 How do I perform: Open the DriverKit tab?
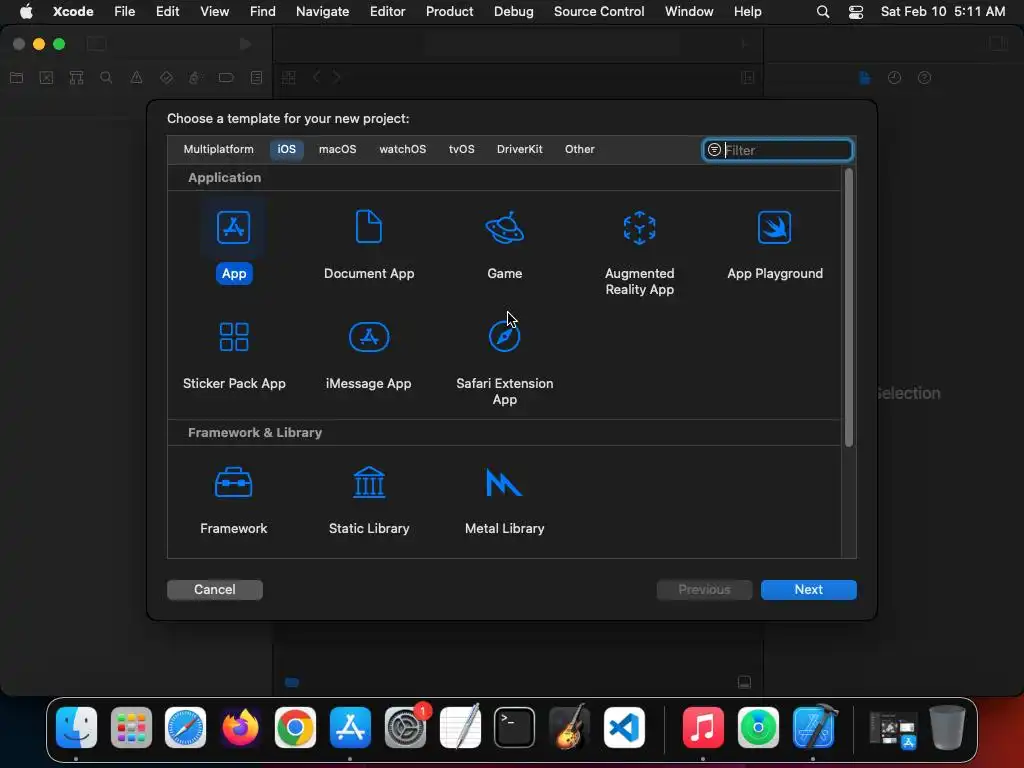pyautogui.click(x=519, y=150)
